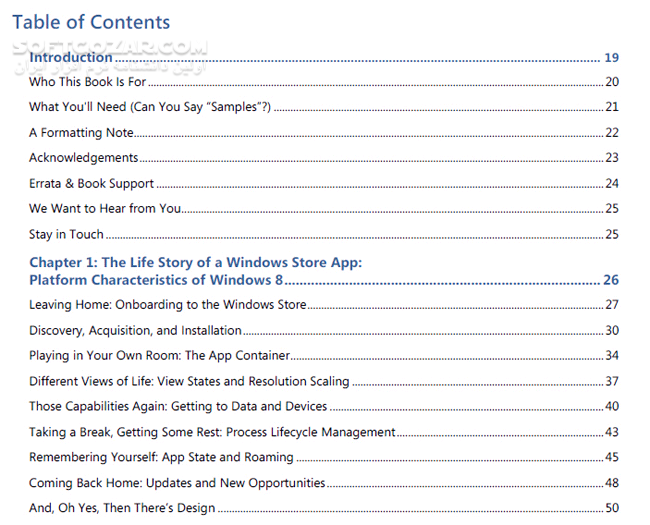Jump to Discovery, Acquisition, and Installation
The height and width of the screenshot is (525, 650).
[x=135, y=330]
